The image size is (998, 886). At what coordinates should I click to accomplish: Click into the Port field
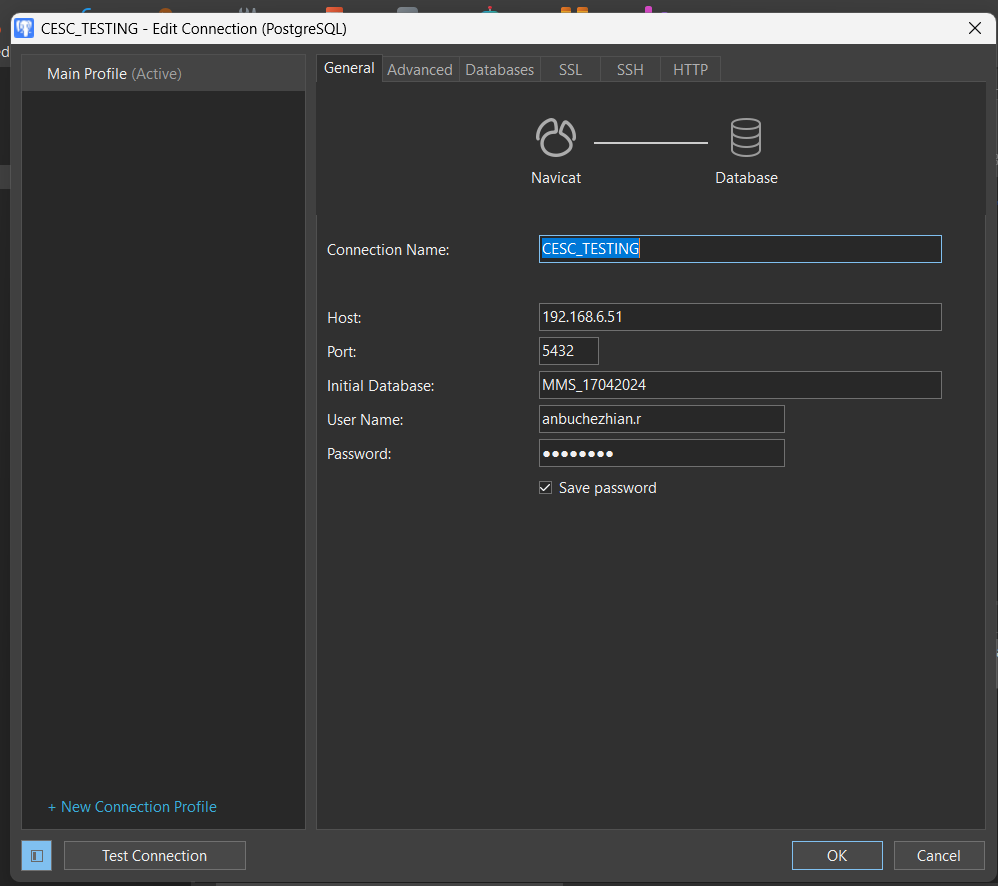coord(568,351)
